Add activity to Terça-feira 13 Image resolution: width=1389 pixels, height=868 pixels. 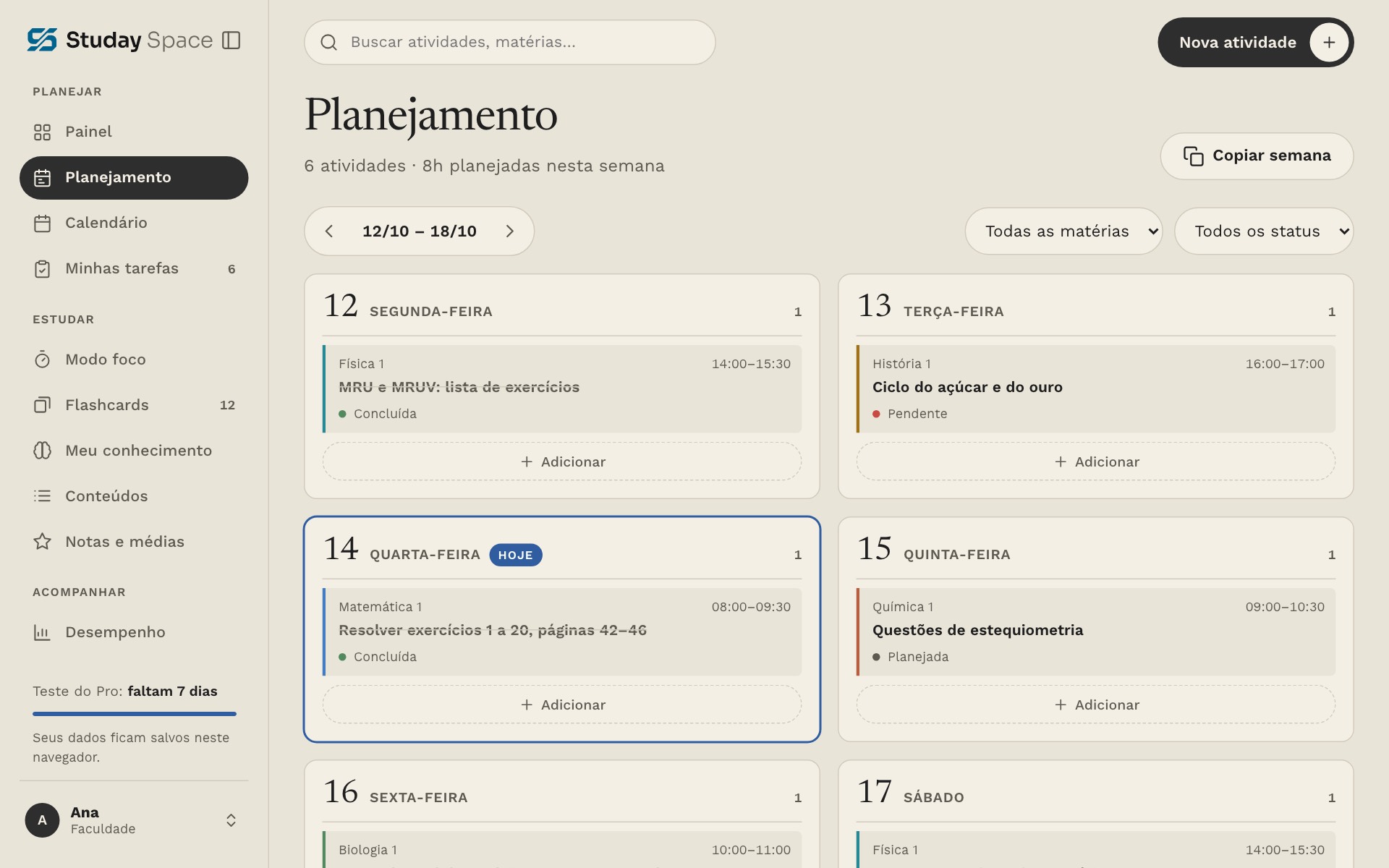[1096, 461]
